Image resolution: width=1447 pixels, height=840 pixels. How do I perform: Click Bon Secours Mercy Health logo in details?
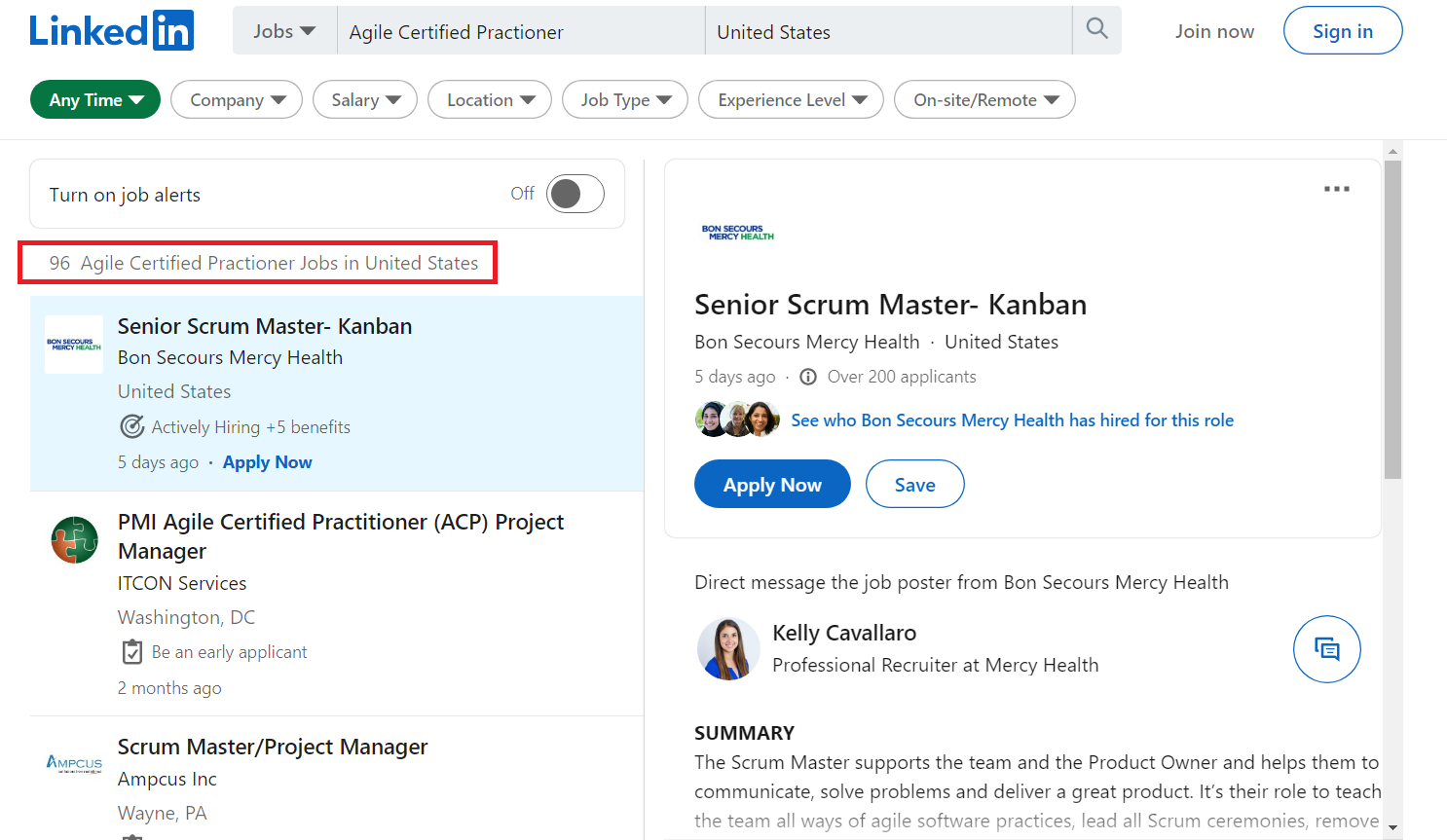(737, 233)
